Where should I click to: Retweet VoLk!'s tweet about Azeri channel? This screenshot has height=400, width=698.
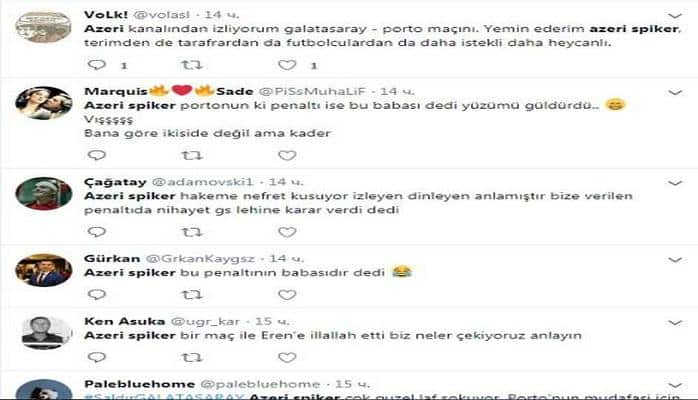click(192, 65)
